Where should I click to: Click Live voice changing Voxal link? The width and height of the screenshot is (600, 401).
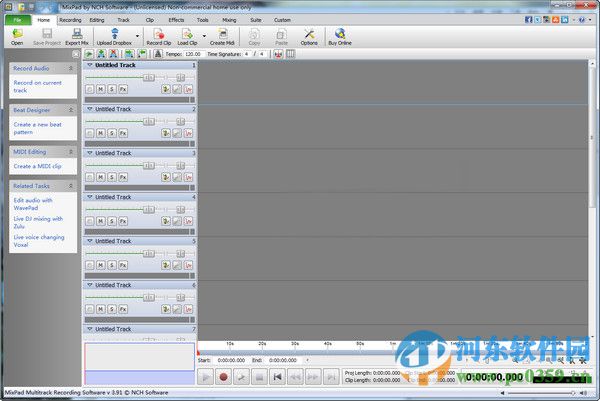tap(39, 241)
